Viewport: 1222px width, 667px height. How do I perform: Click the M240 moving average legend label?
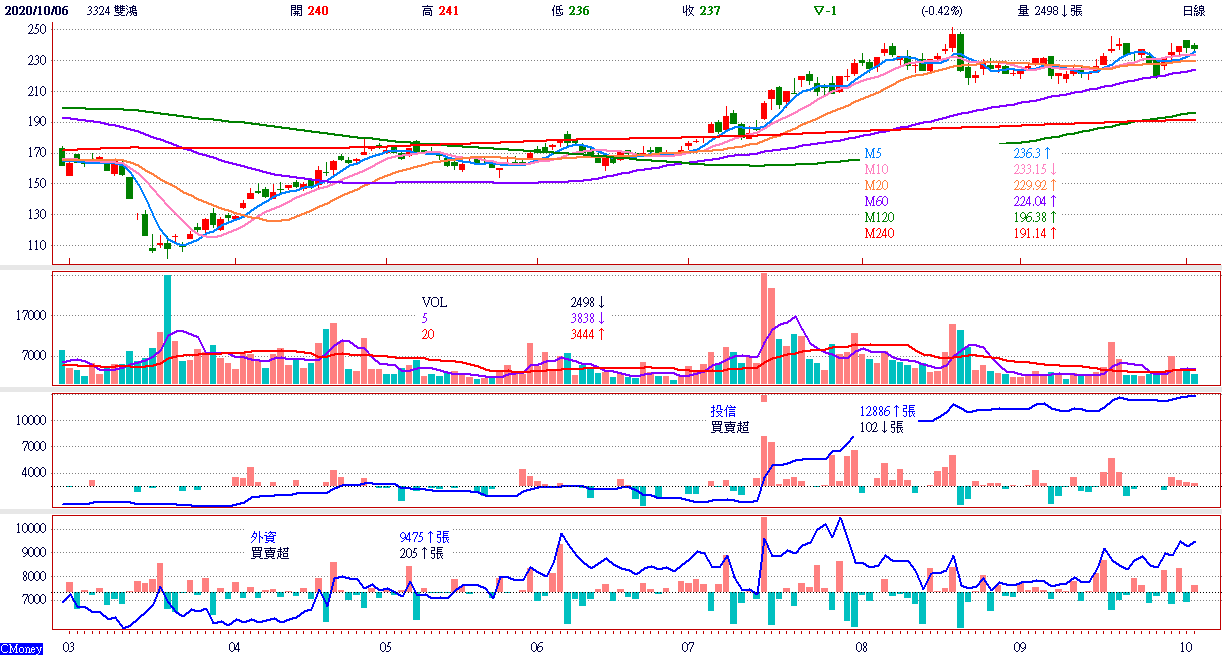coord(878,233)
